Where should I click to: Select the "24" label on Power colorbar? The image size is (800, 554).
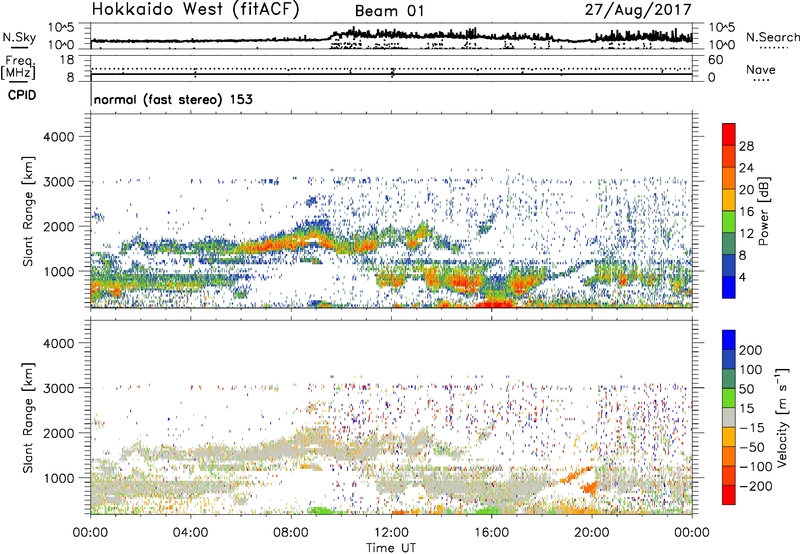tap(746, 168)
